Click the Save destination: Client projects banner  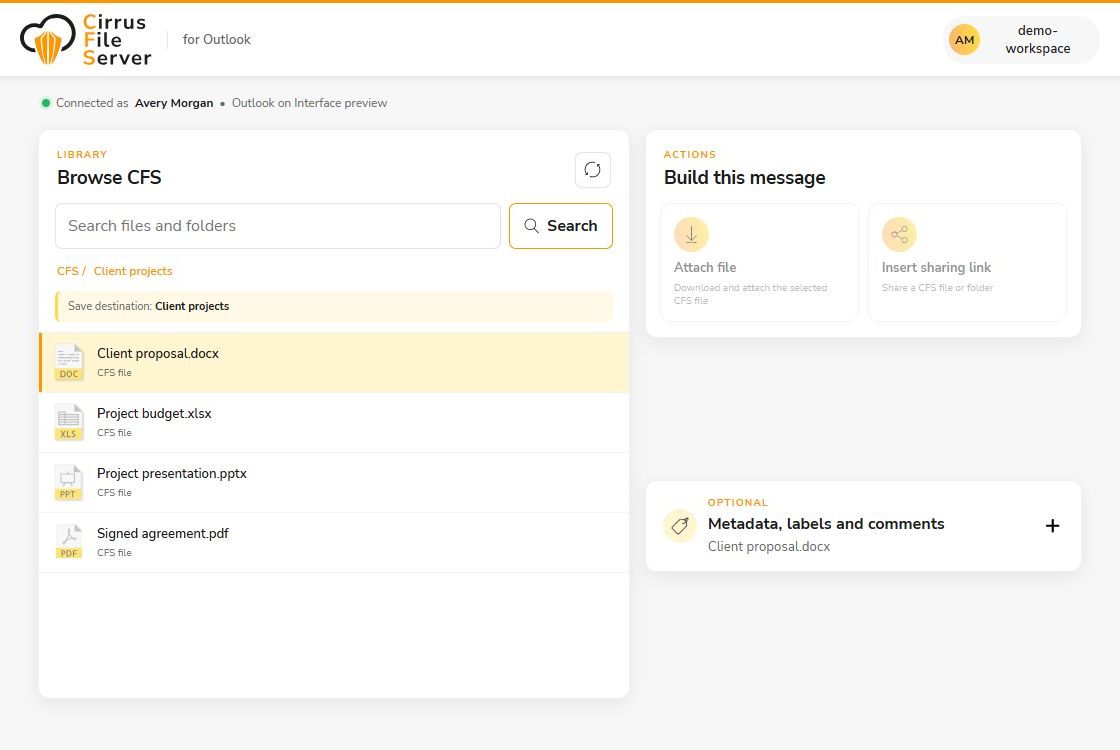tap(334, 306)
